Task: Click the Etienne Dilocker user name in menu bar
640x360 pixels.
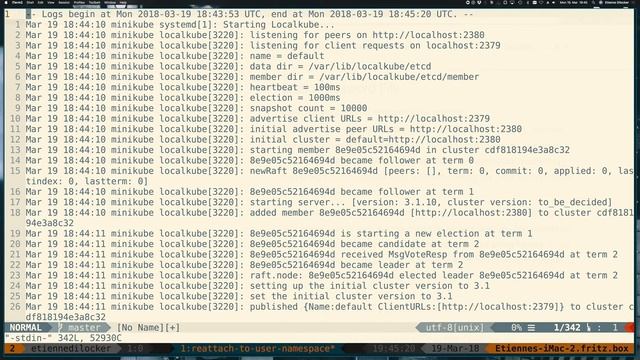Action: pyautogui.click(x=616, y=2)
